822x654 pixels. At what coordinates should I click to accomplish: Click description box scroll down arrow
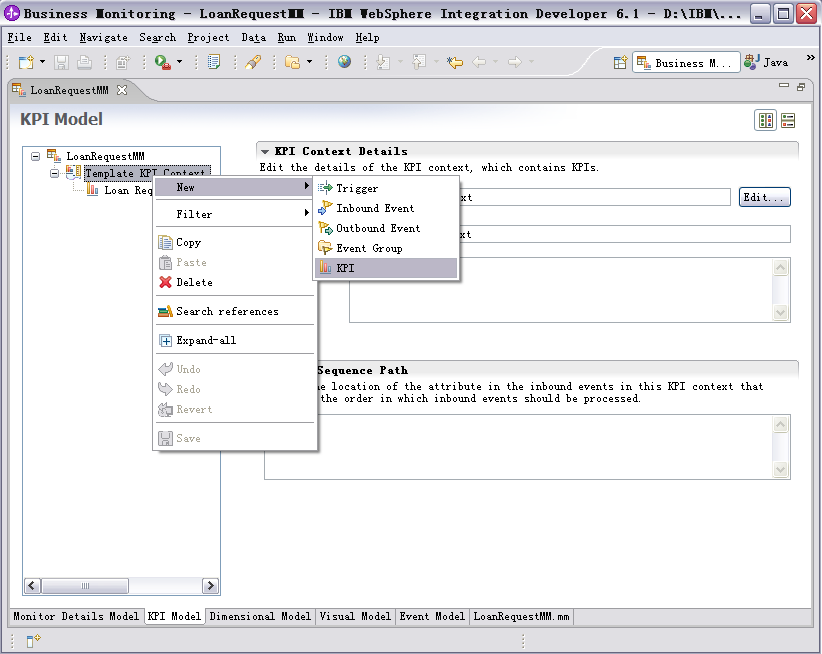[781, 312]
